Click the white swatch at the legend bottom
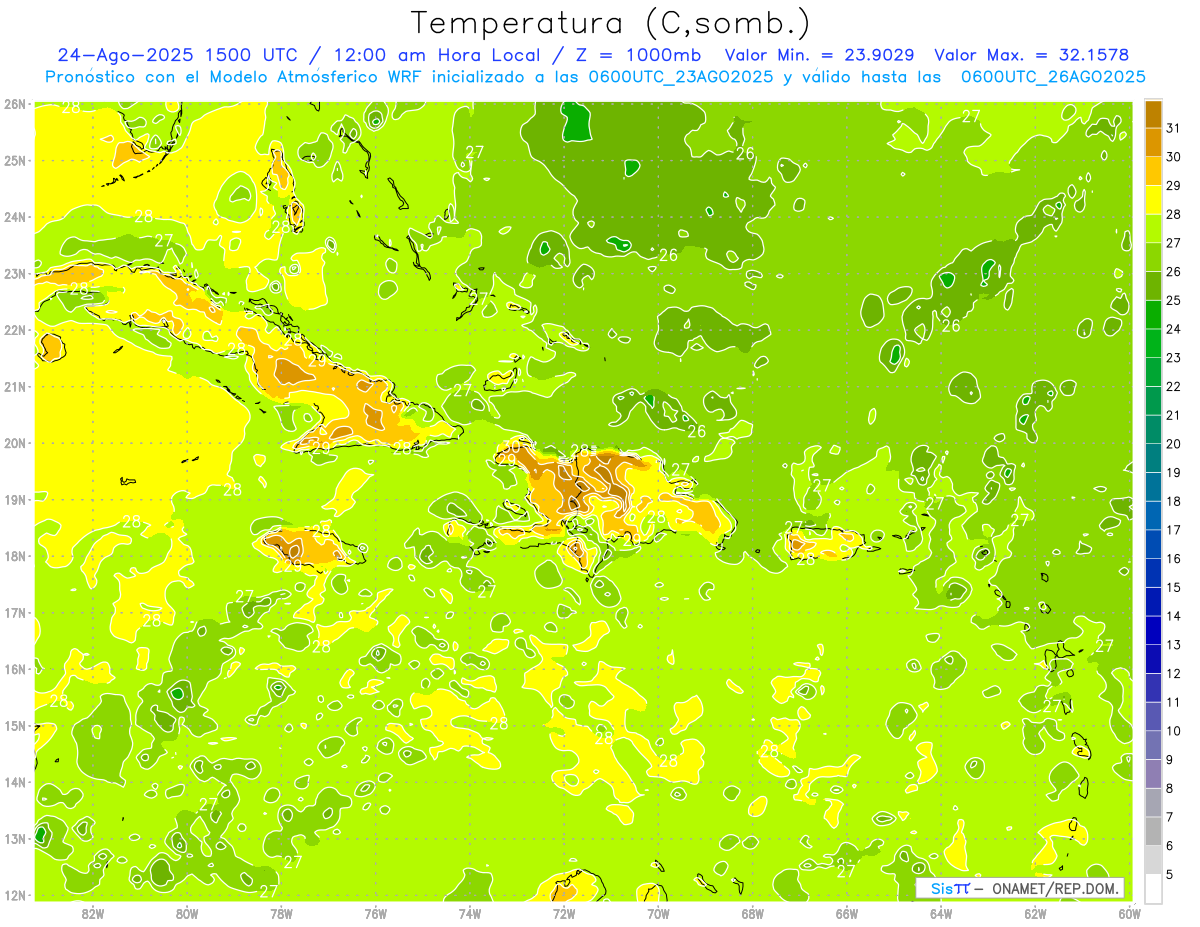 coord(1153,888)
